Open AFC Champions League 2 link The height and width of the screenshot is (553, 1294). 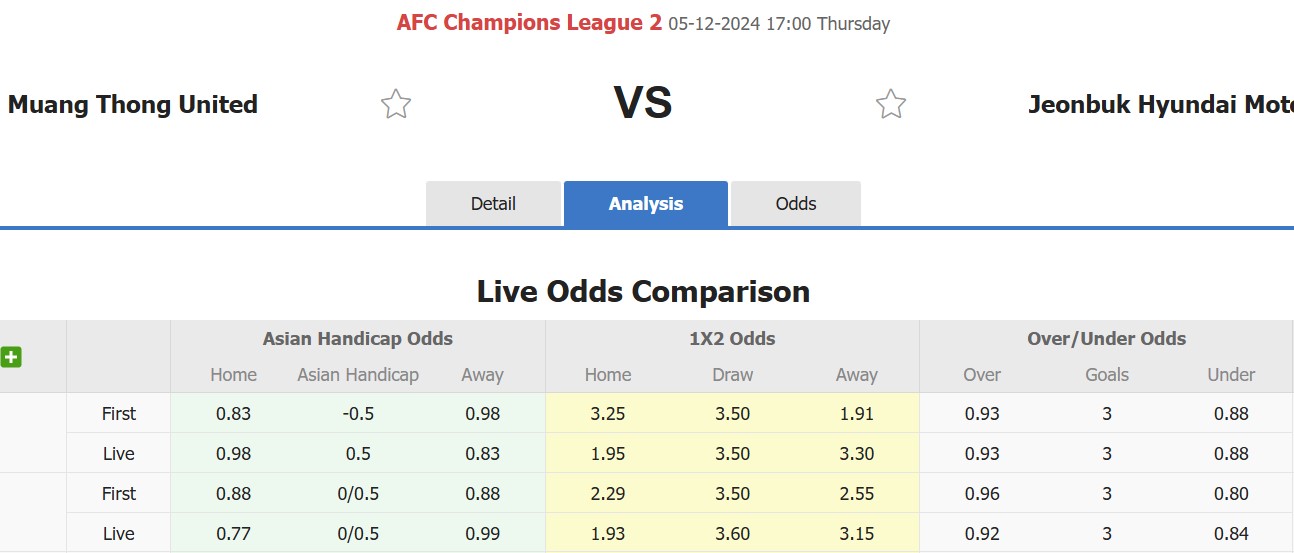[x=529, y=23]
